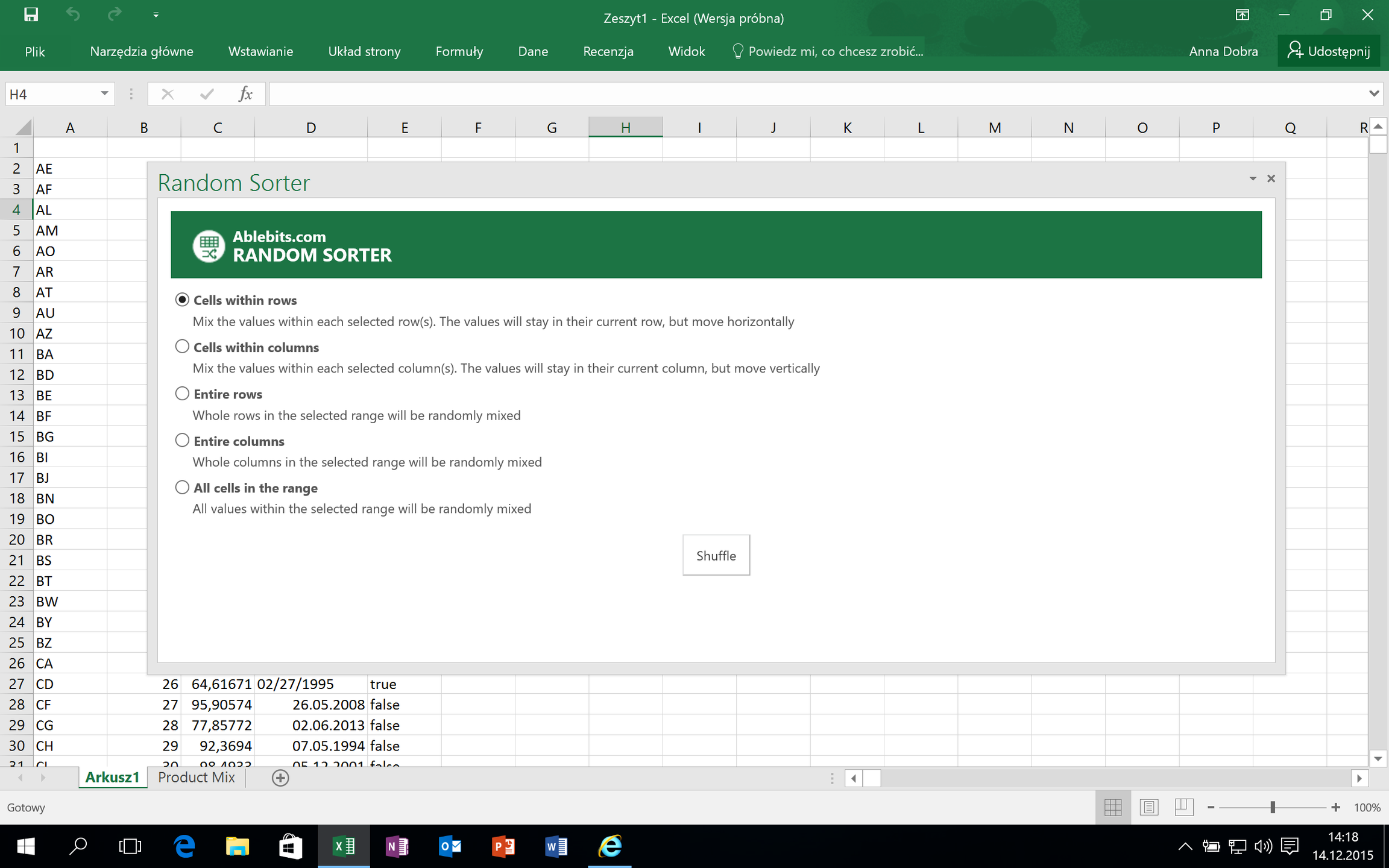Select the Entire columns option
Screen dimensions: 1389x868
(182, 441)
